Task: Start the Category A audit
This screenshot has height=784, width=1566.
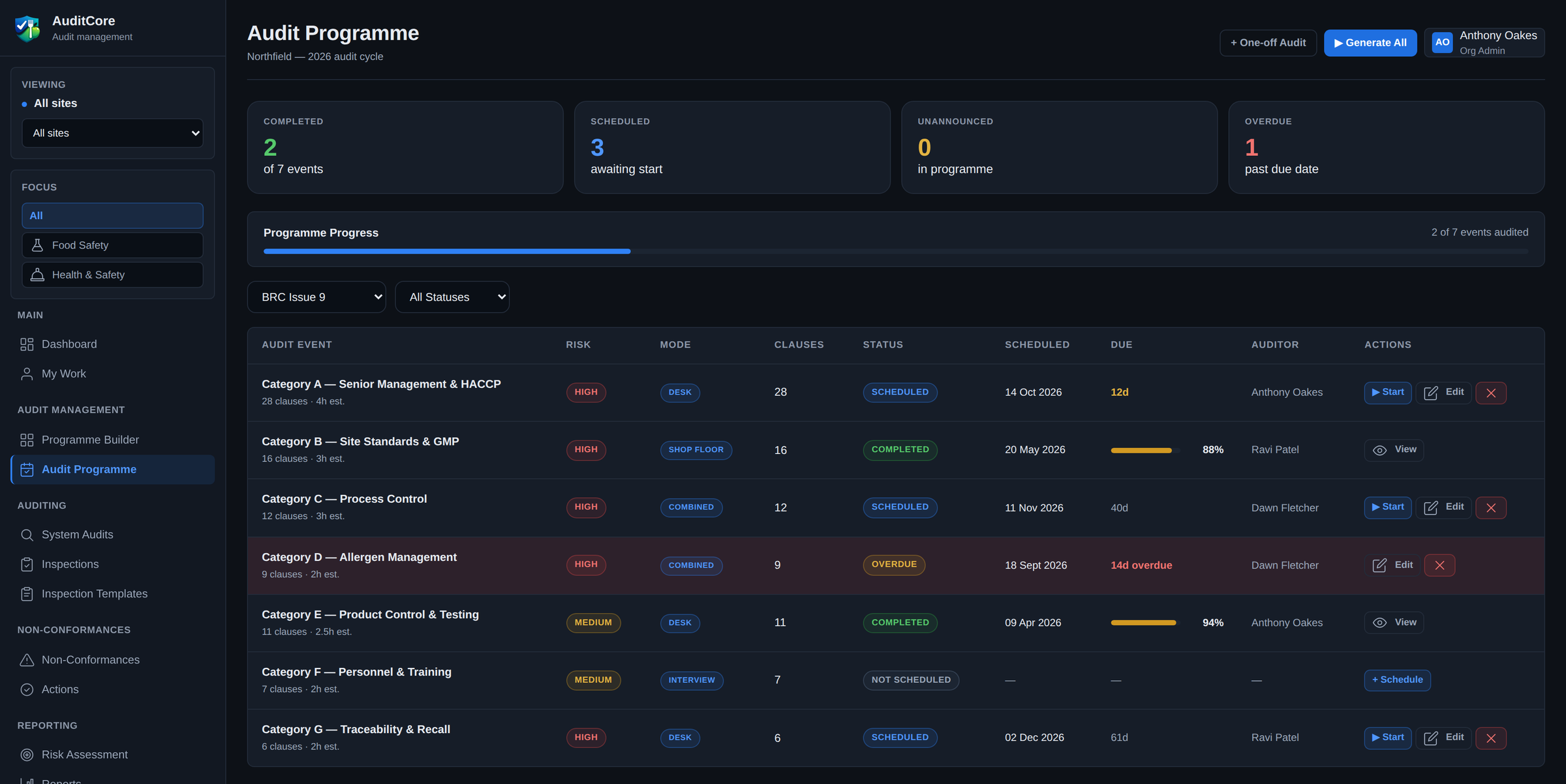Action: [x=1387, y=392]
